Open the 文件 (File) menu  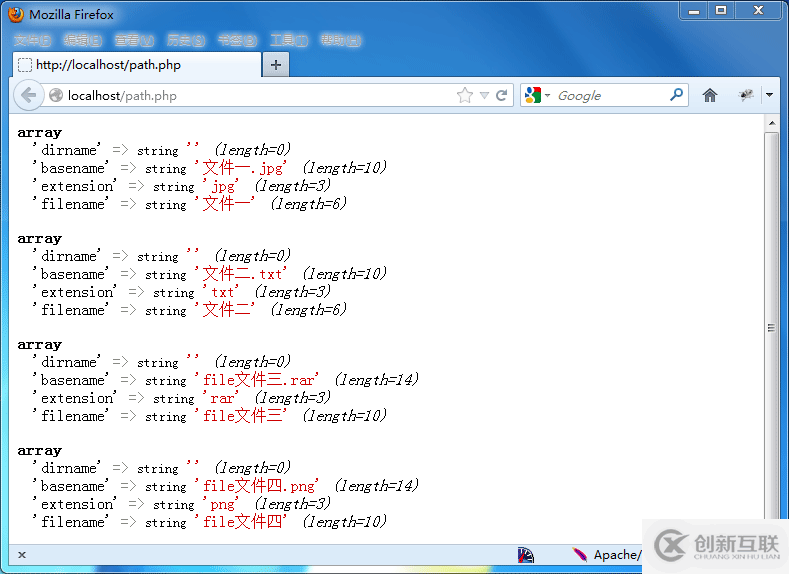pos(32,40)
